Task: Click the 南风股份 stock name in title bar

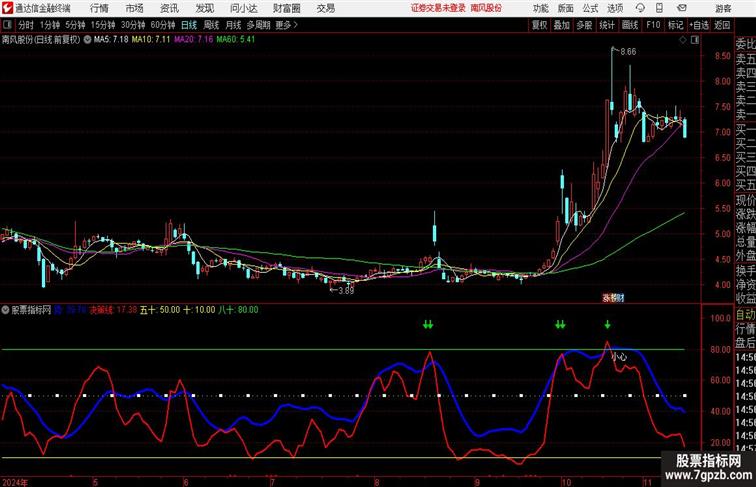Action: (x=486, y=8)
